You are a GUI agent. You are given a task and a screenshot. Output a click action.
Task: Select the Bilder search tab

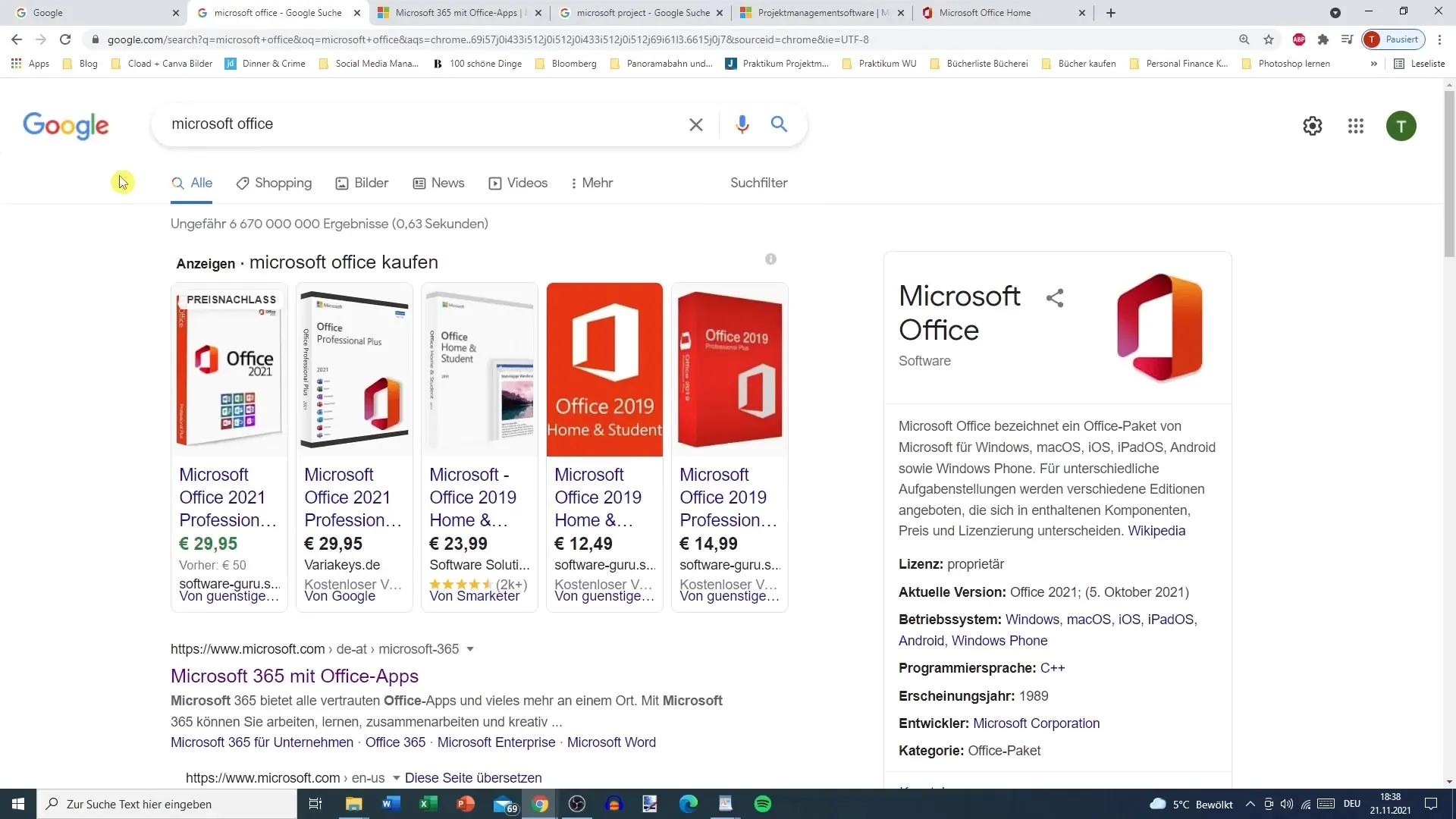371,183
